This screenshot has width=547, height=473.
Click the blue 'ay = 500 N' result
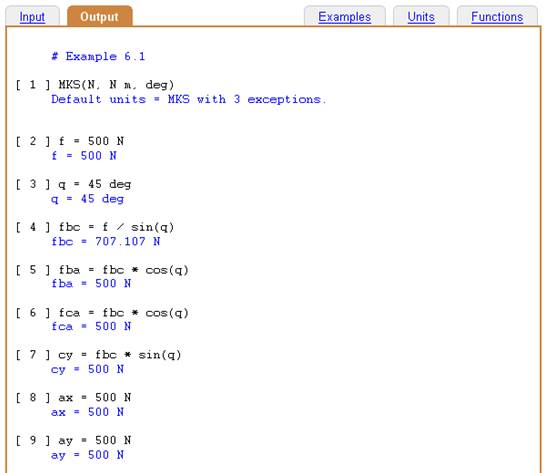(87, 455)
